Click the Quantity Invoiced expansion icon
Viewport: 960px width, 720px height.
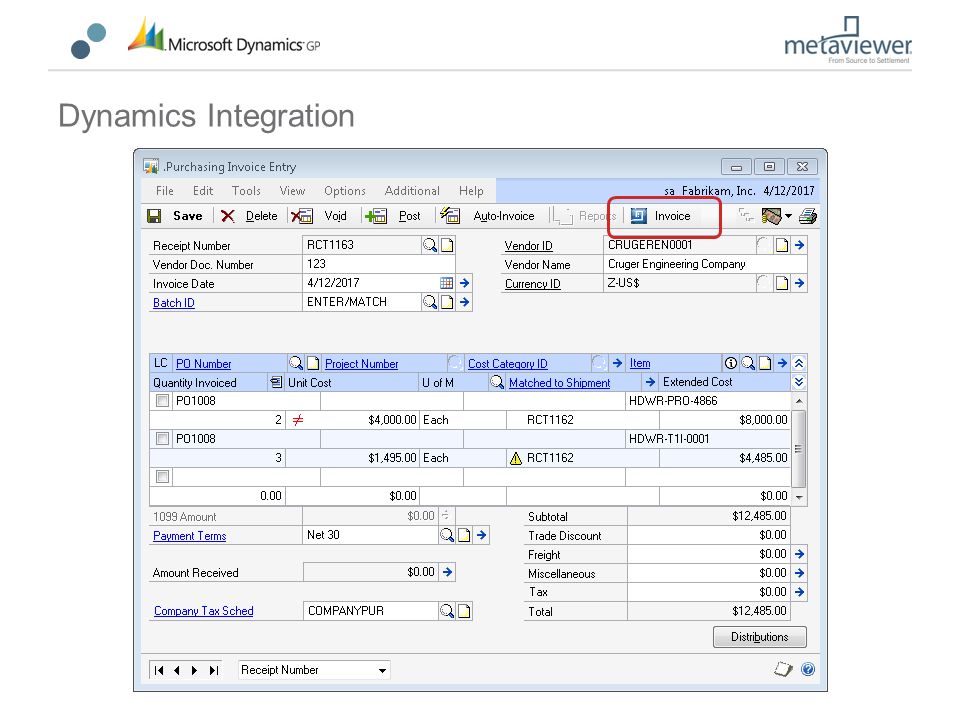tap(276, 382)
